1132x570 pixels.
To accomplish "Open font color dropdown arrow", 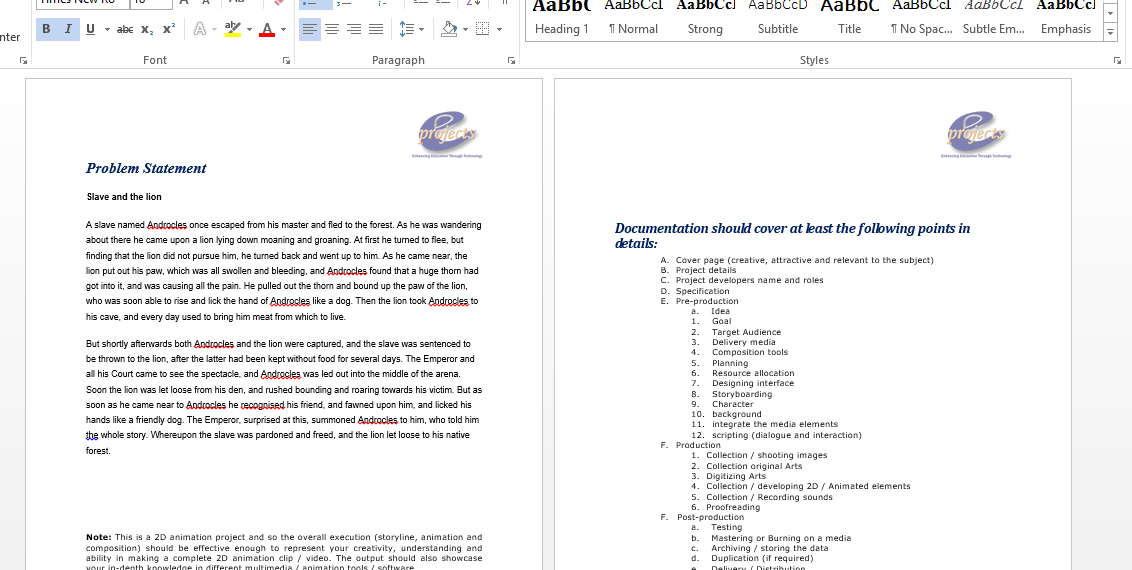I will coord(283,30).
